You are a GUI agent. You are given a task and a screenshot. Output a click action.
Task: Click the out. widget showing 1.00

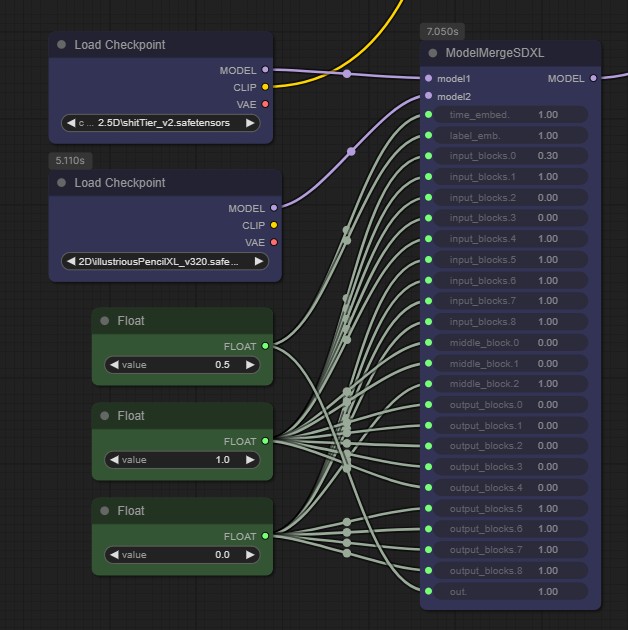tap(511, 591)
